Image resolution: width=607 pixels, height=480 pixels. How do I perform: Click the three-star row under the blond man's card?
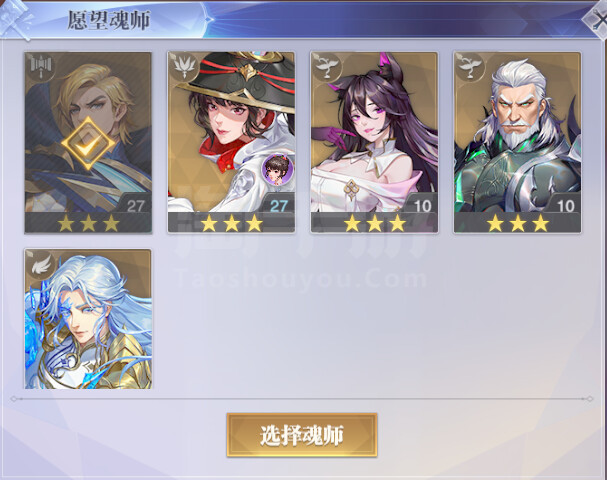point(88,223)
